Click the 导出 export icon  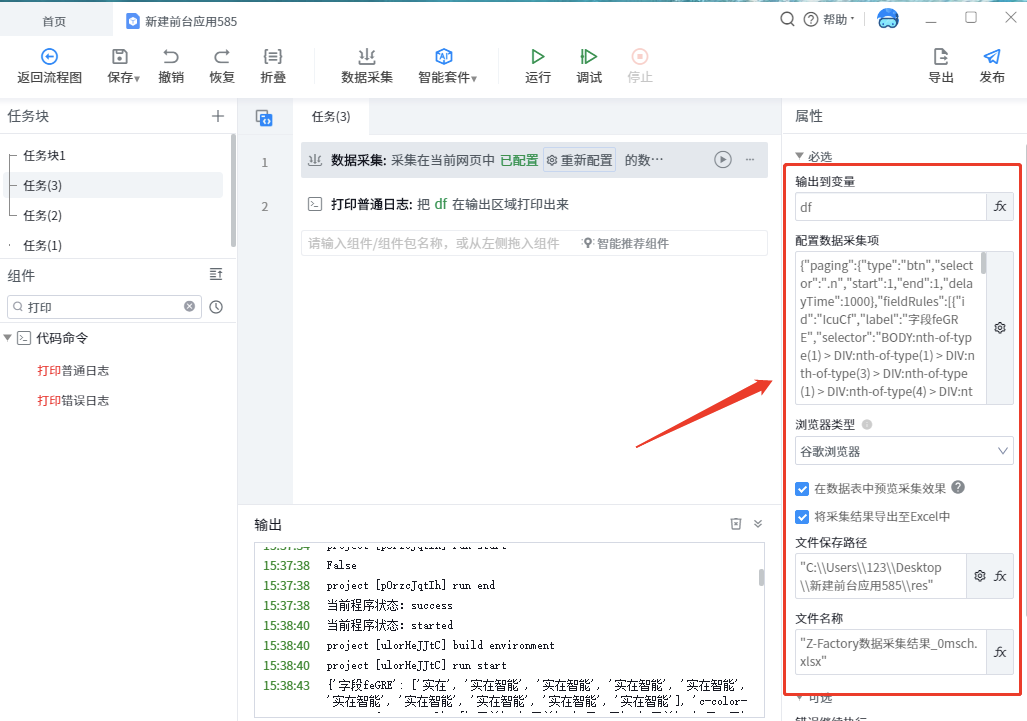pyautogui.click(x=940, y=57)
